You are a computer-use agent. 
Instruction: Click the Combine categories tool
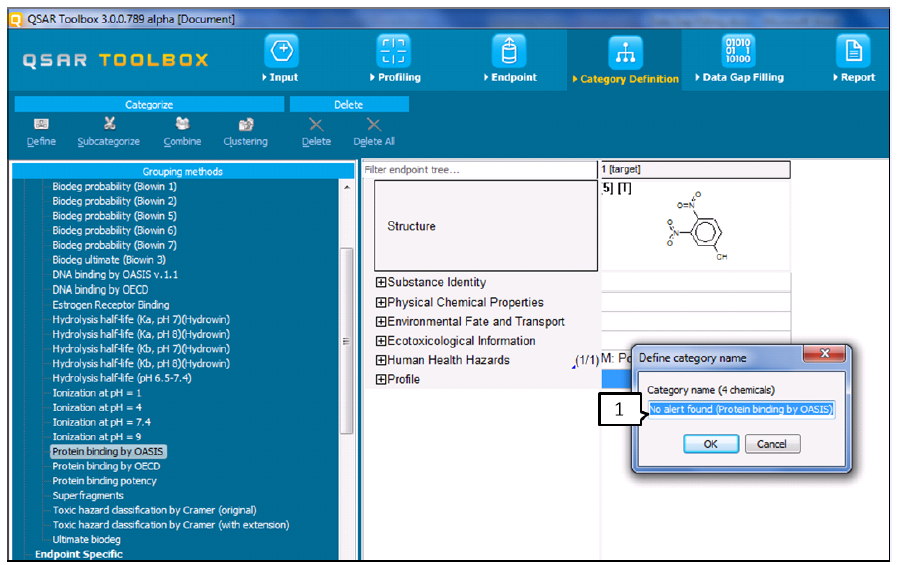click(x=182, y=132)
